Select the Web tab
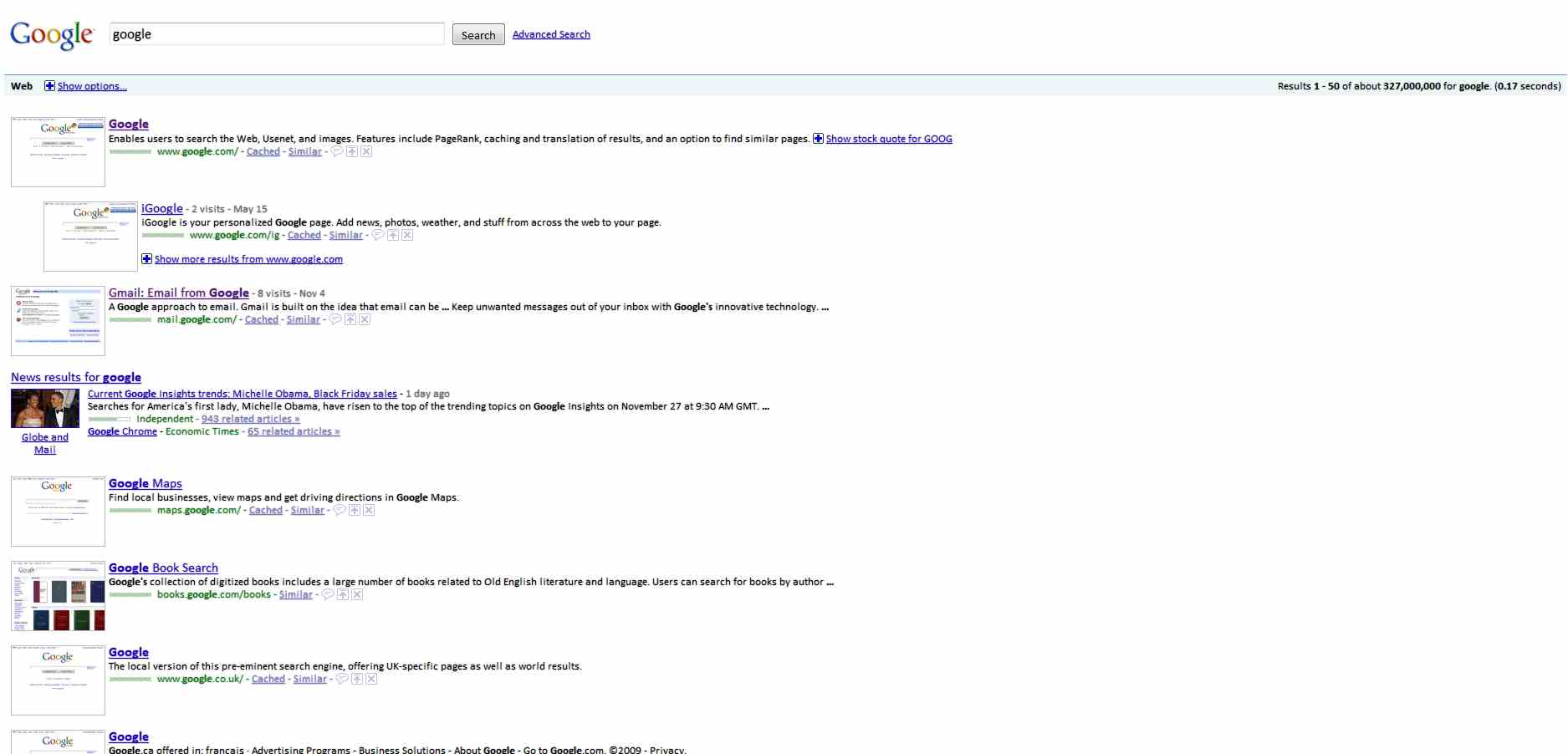The image size is (1568, 754). [x=22, y=85]
